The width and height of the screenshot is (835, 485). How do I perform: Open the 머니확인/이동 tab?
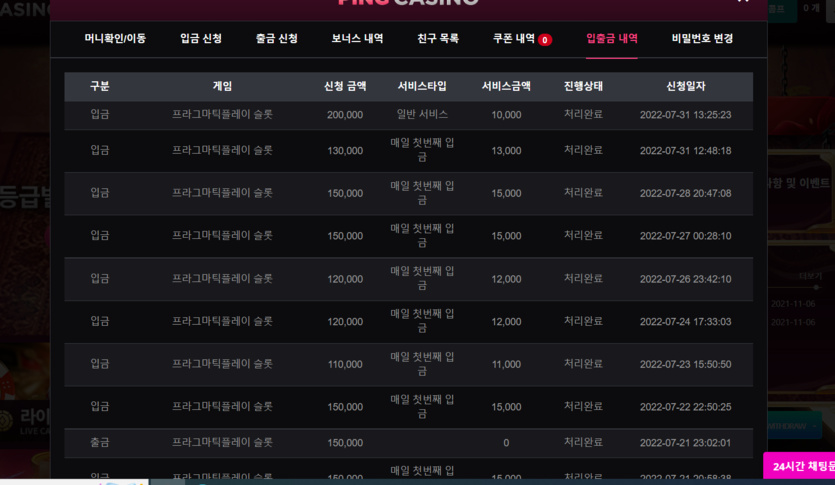[115, 38]
